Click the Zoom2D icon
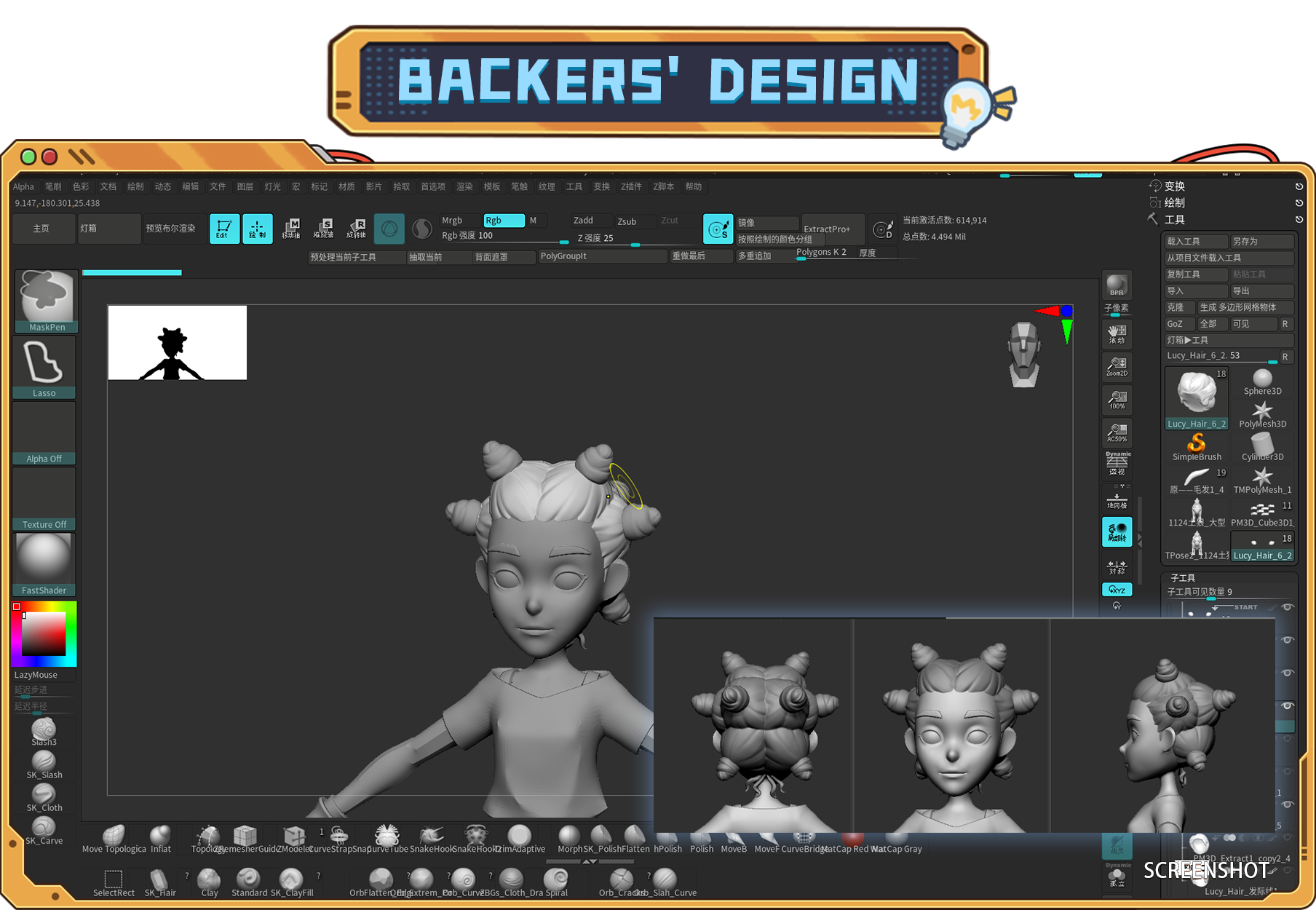This screenshot has width=1316, height=910. (x=1117, y=366)
